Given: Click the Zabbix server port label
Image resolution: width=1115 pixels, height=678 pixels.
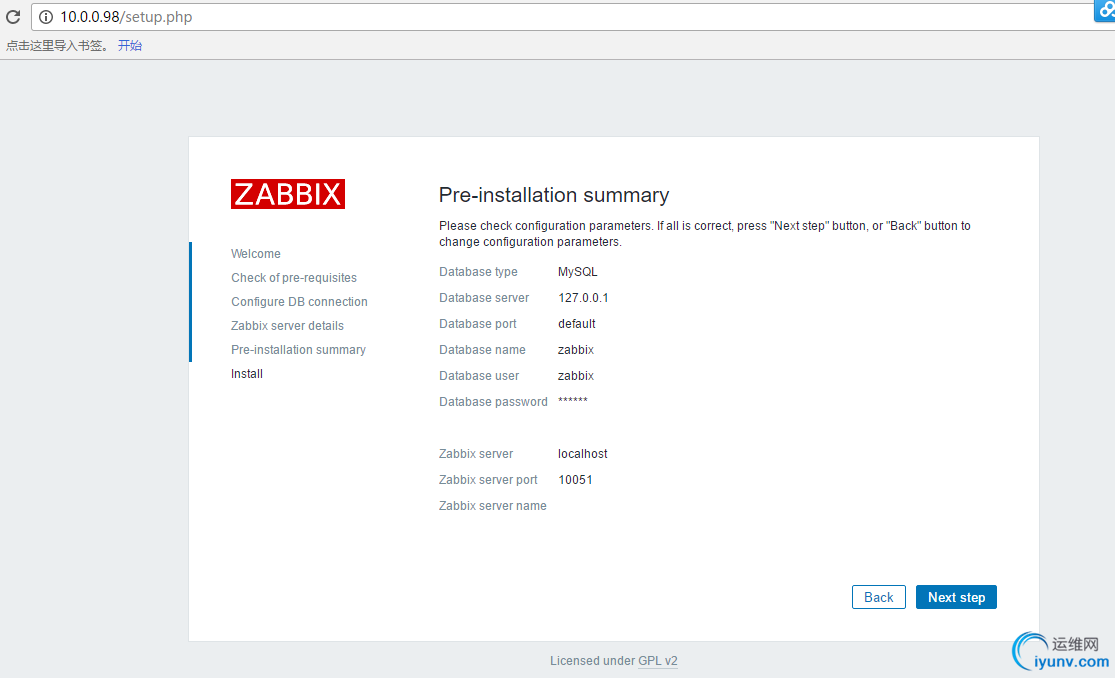Looking at the screenshot, I should pos(488,480).
